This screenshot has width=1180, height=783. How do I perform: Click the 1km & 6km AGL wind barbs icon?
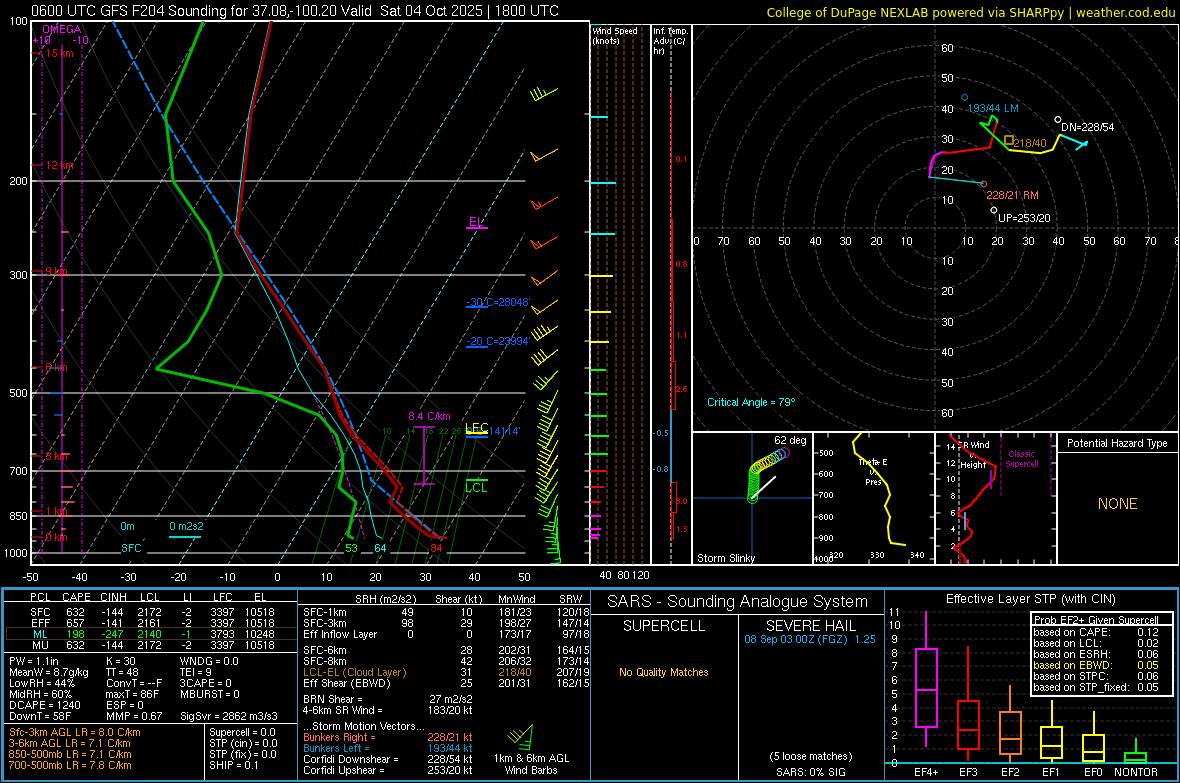point(522,737)
